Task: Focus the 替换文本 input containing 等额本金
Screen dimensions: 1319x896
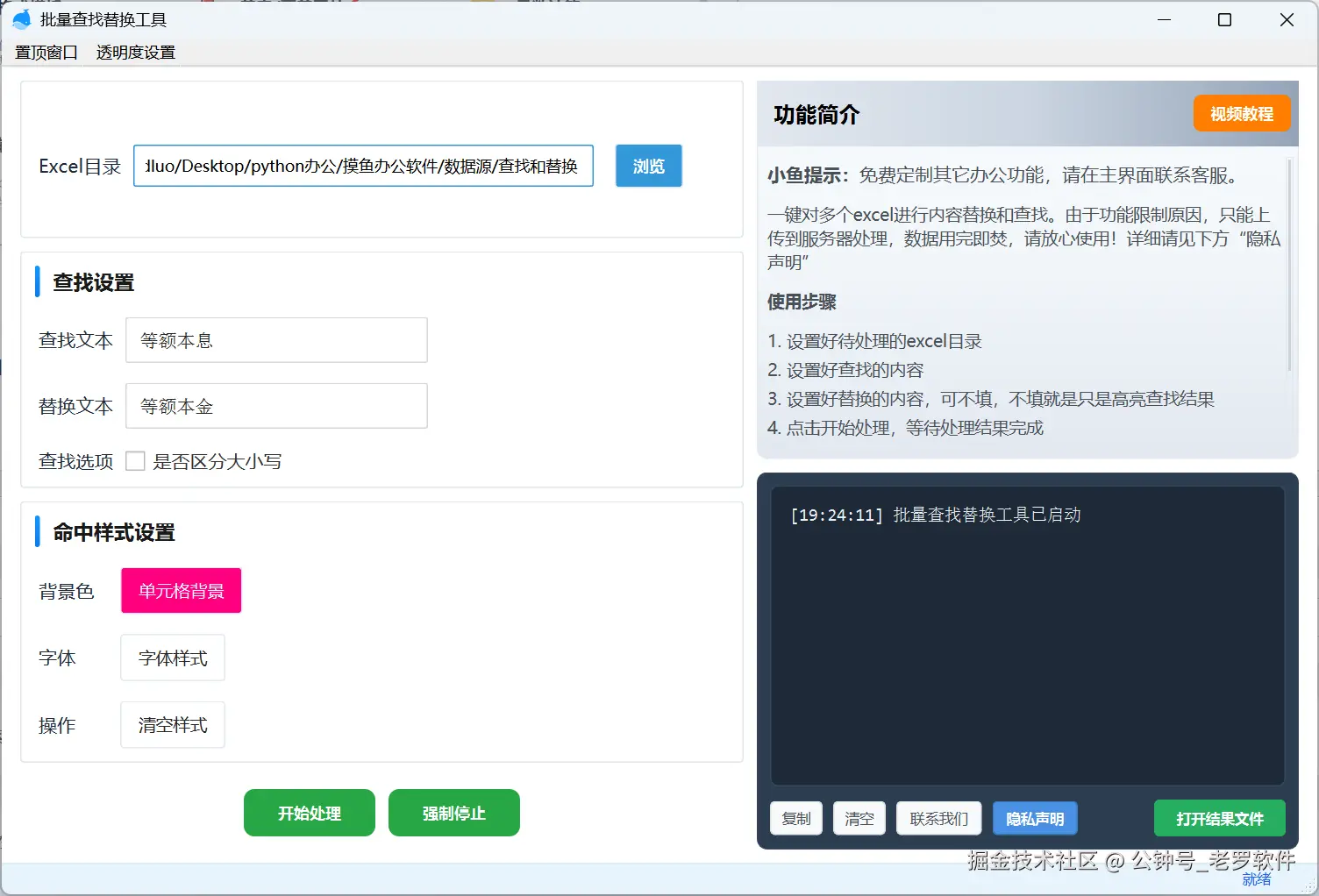Action: click(276, 406)
